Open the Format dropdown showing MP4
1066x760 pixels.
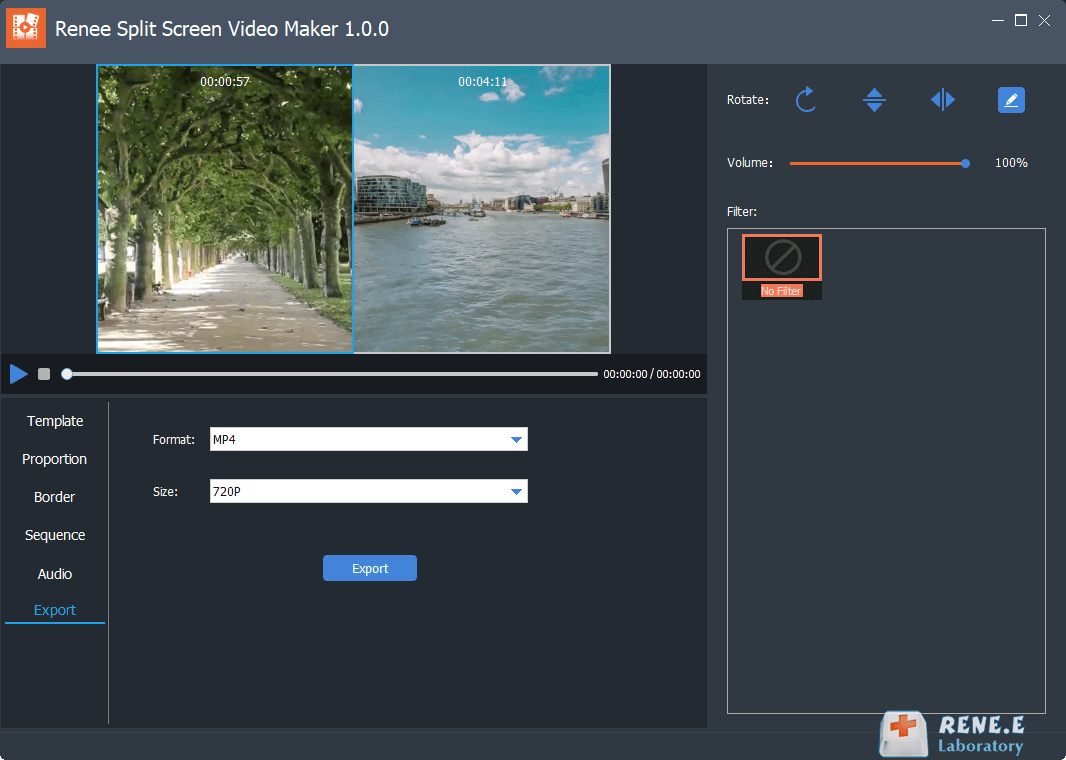coord(368,439)
